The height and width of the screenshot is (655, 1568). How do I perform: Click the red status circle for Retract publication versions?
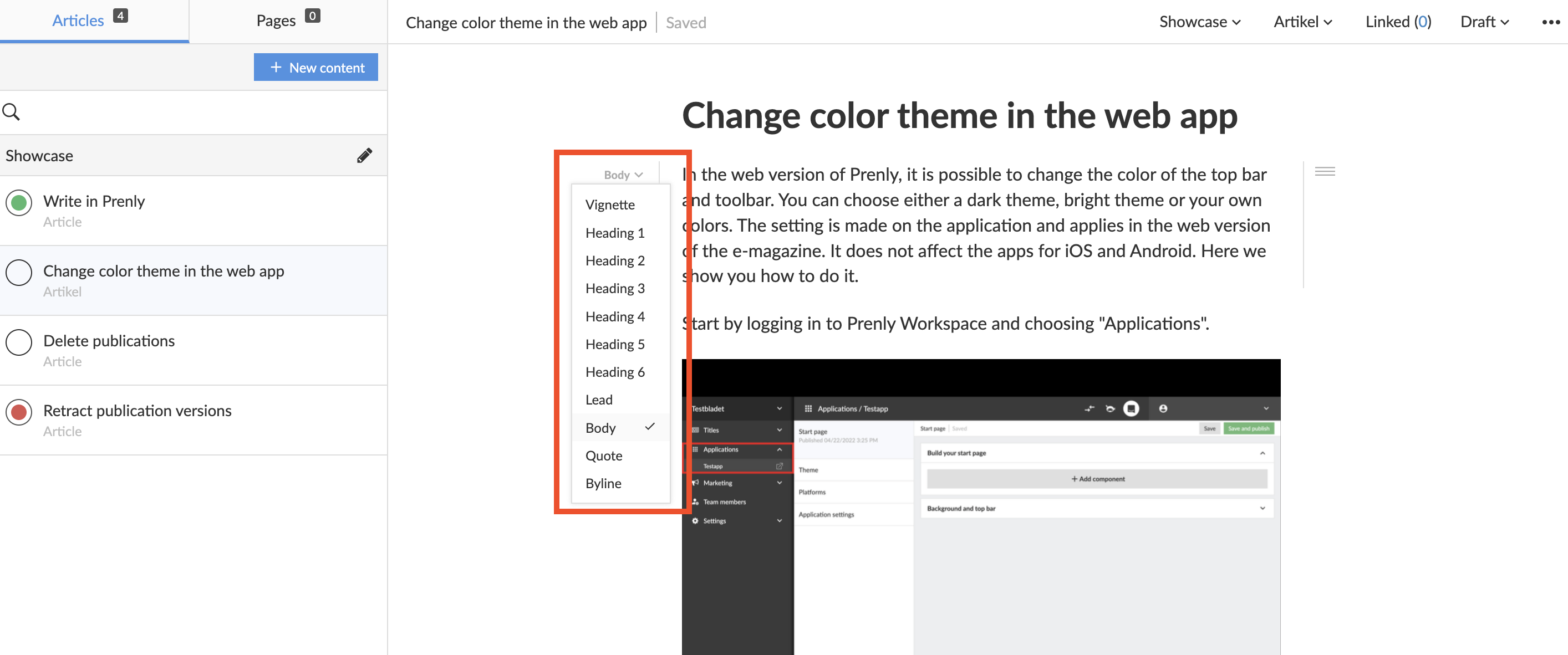pyautogui.click(x=19, y=412)
